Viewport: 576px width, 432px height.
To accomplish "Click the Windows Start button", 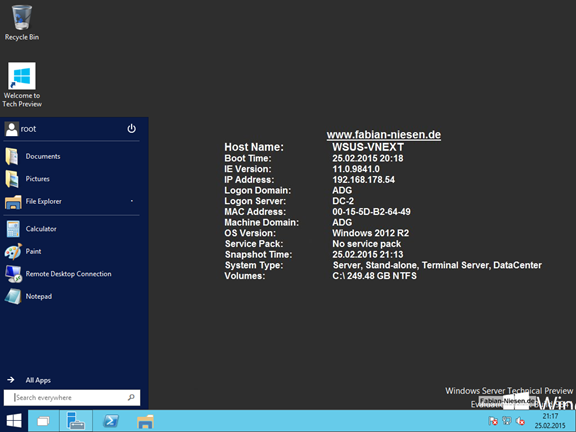I will point(14,421).
